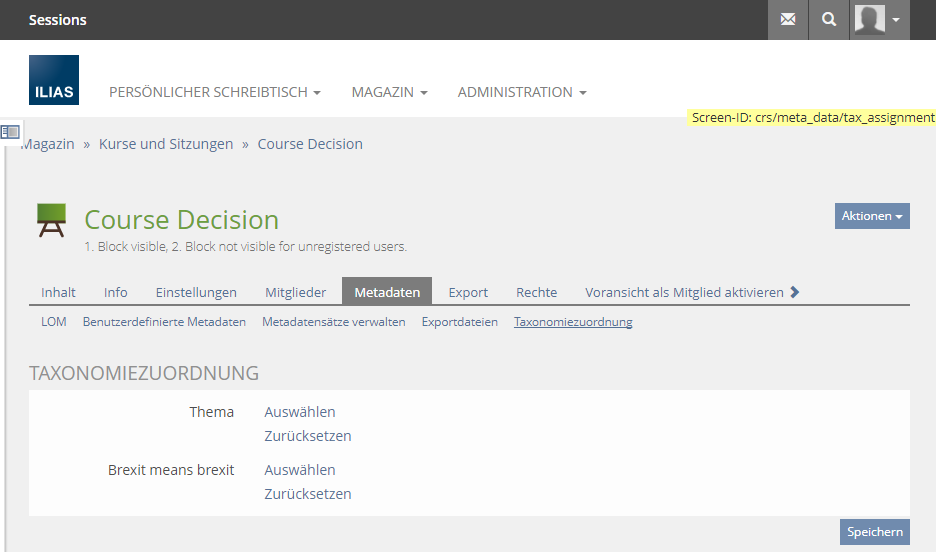The width and height of the screenshot is (936, 552).
Task: Open the mail envelope icon
Action: [788, 20]
